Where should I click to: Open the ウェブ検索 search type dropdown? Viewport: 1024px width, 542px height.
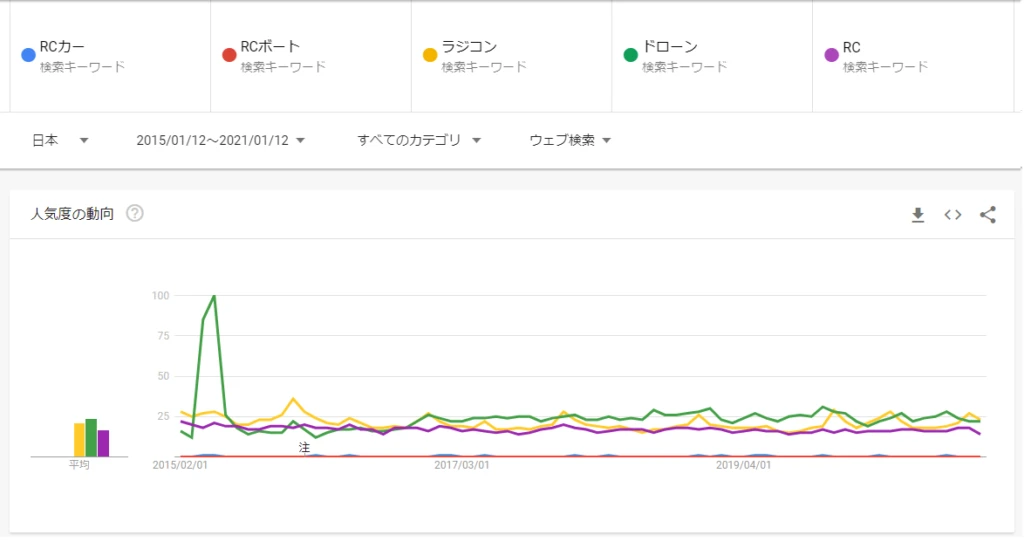pyautogui.click(x=569, y=140)
